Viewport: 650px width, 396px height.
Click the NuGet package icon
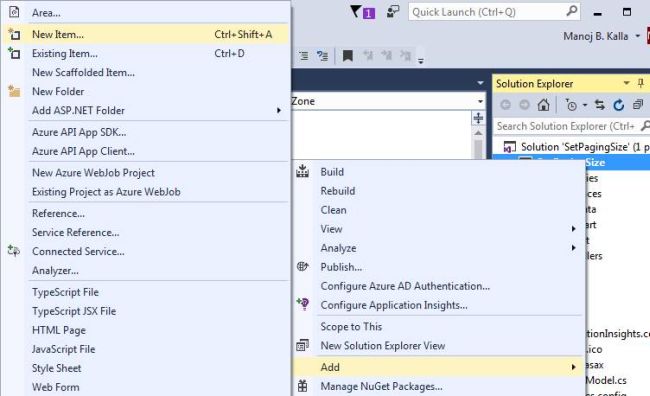(303, 386)
